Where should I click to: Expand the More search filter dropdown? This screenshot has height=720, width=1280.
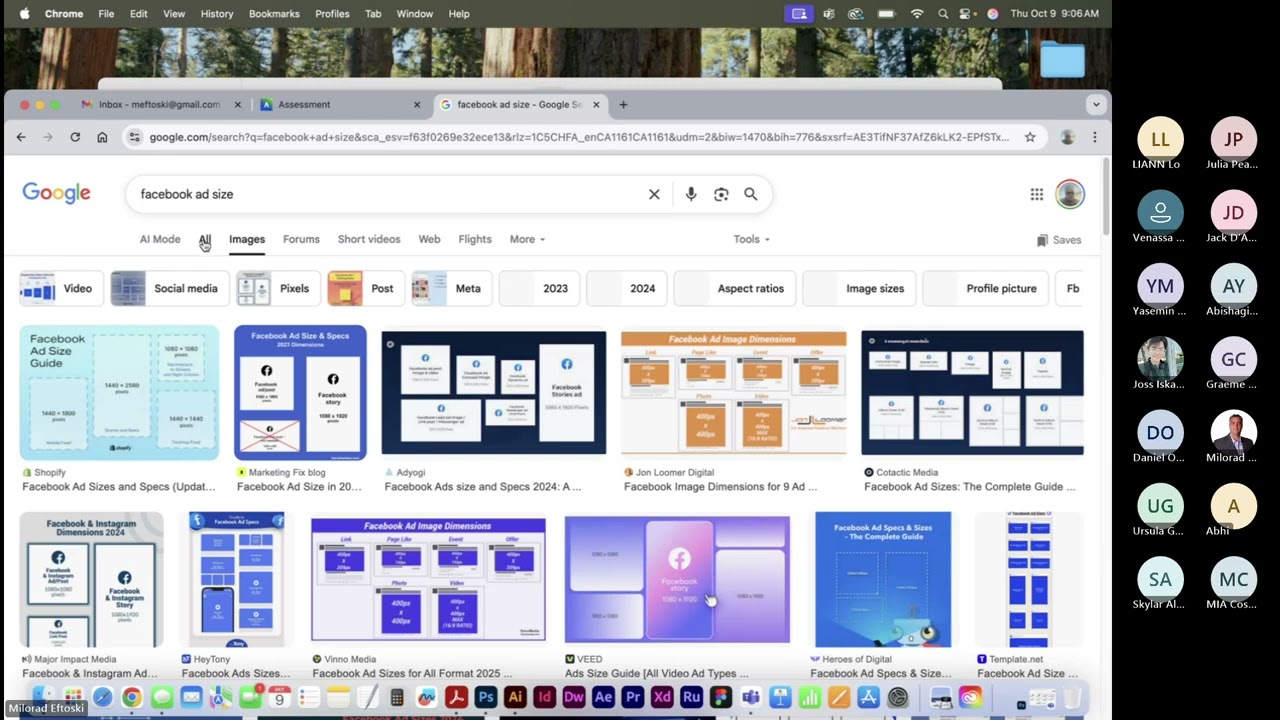(527, 239)
